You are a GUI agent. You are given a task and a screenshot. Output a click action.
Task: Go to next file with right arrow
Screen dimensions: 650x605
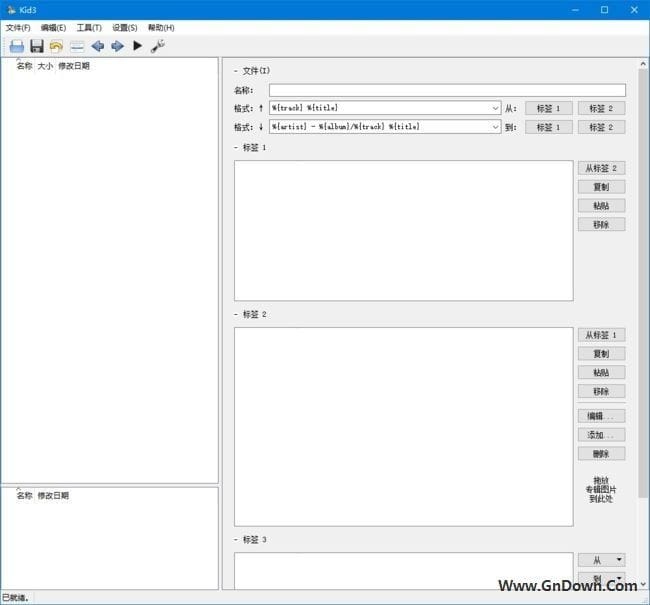(117, 46)
